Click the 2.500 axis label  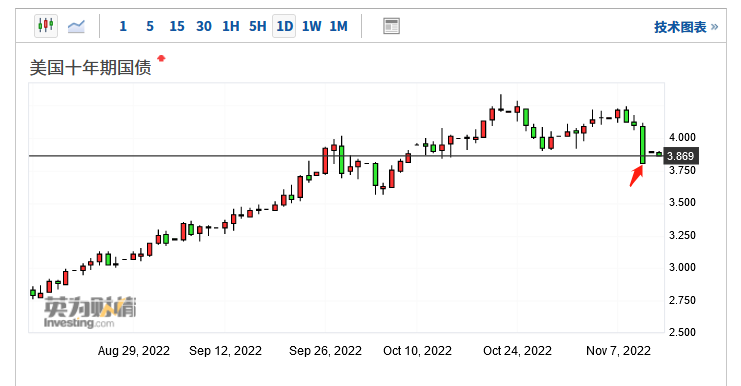pos(682,332)
